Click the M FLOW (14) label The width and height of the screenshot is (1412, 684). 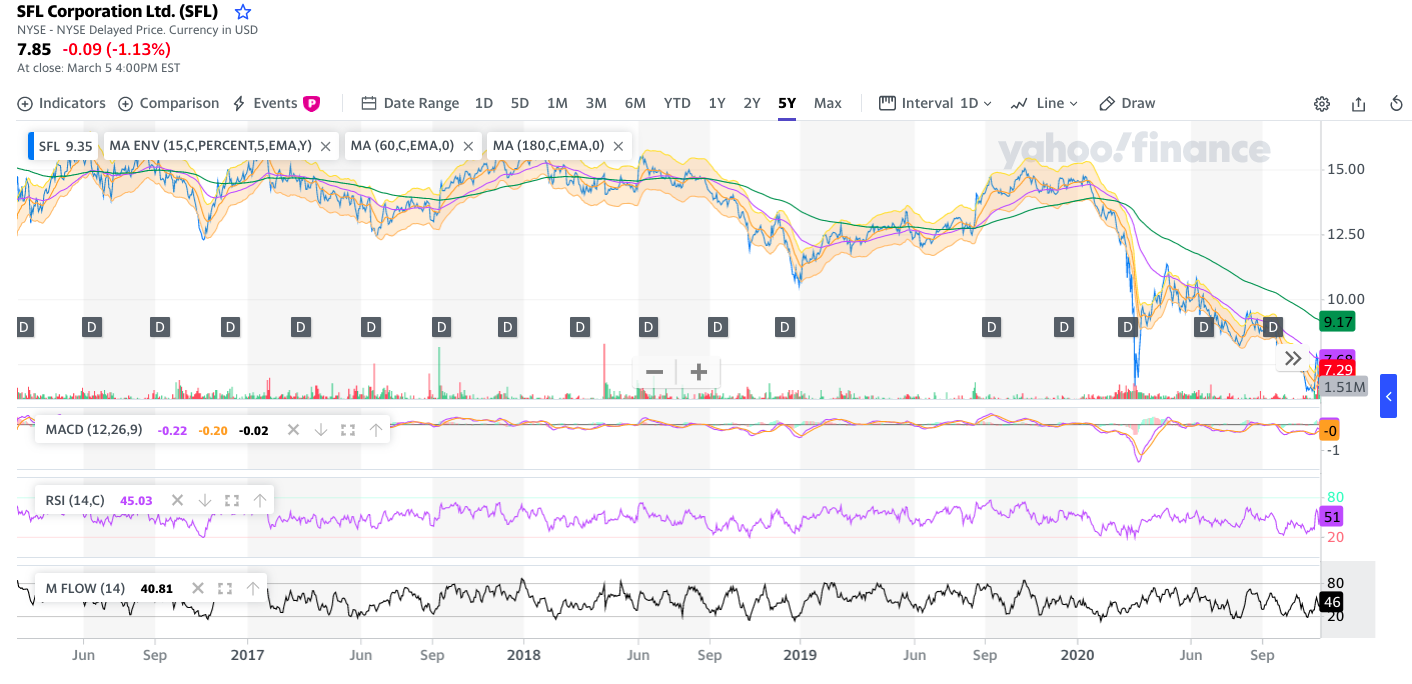click(x=85, y=588)
